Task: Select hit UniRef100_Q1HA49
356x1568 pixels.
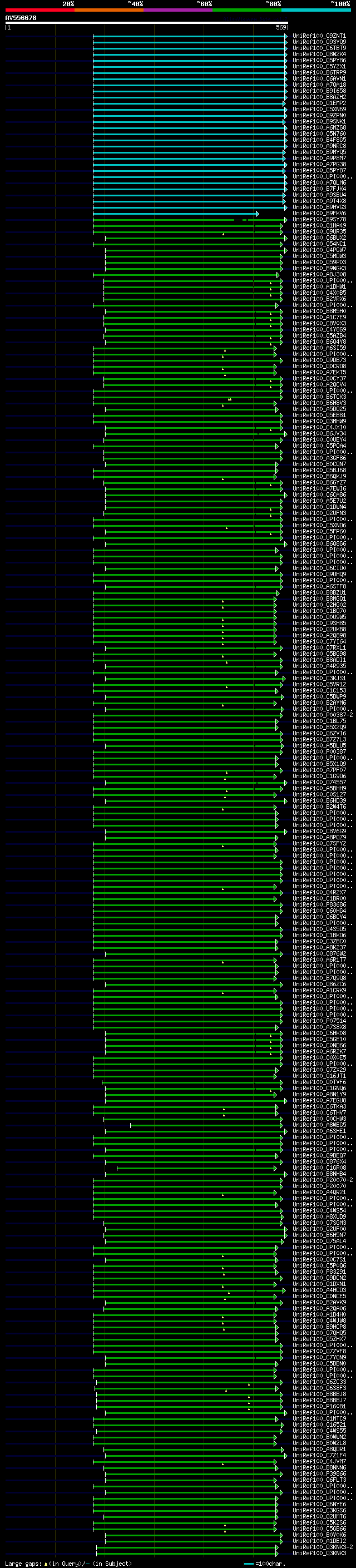Action: tap(319, 225)
